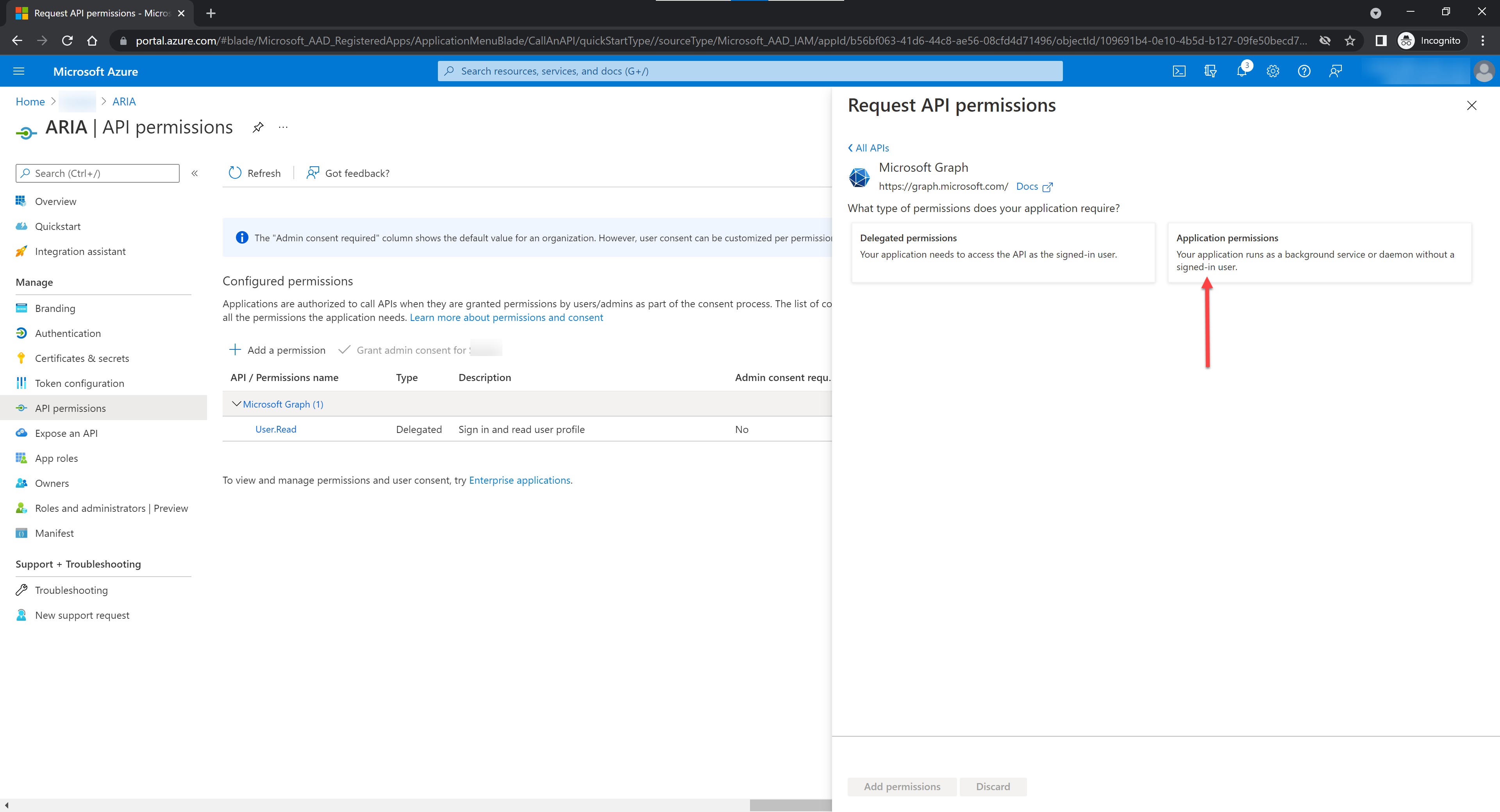
Task: Open the more options ellipsis
Action: pyautogui.click(x=284, y=128)
